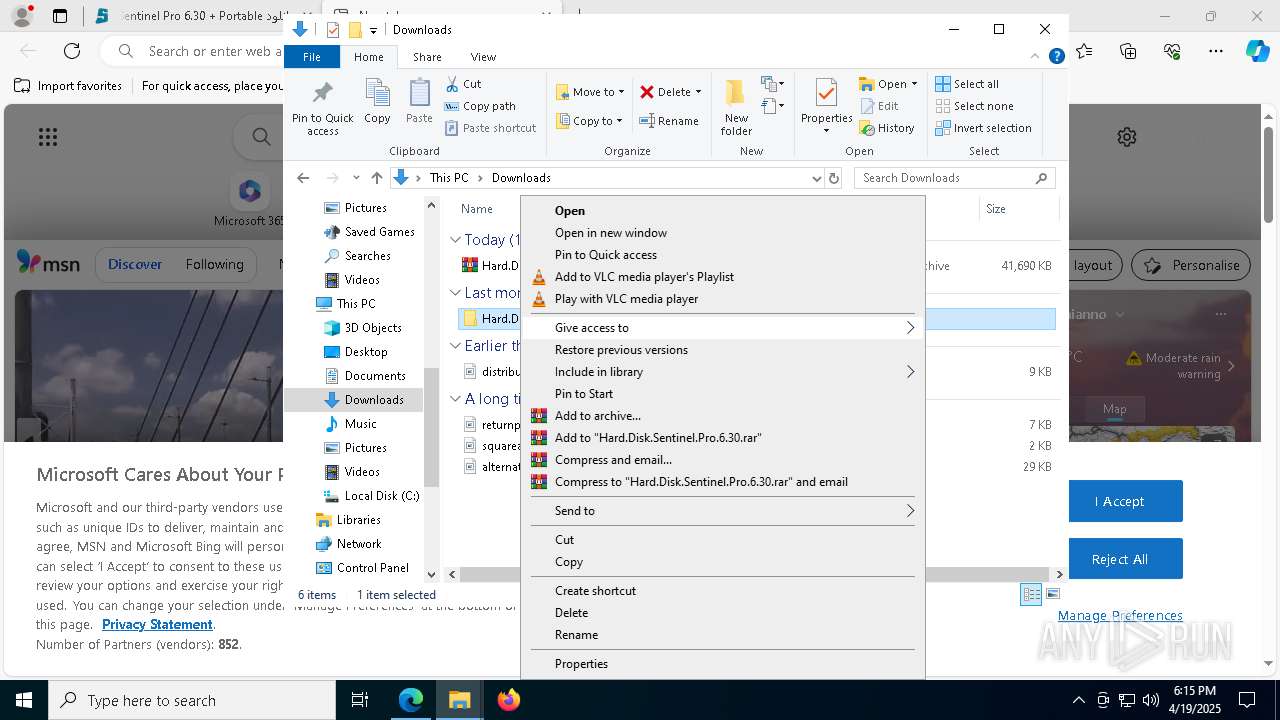
Task: Select the Discover feed tab
Action: click(x=135, y=264)
